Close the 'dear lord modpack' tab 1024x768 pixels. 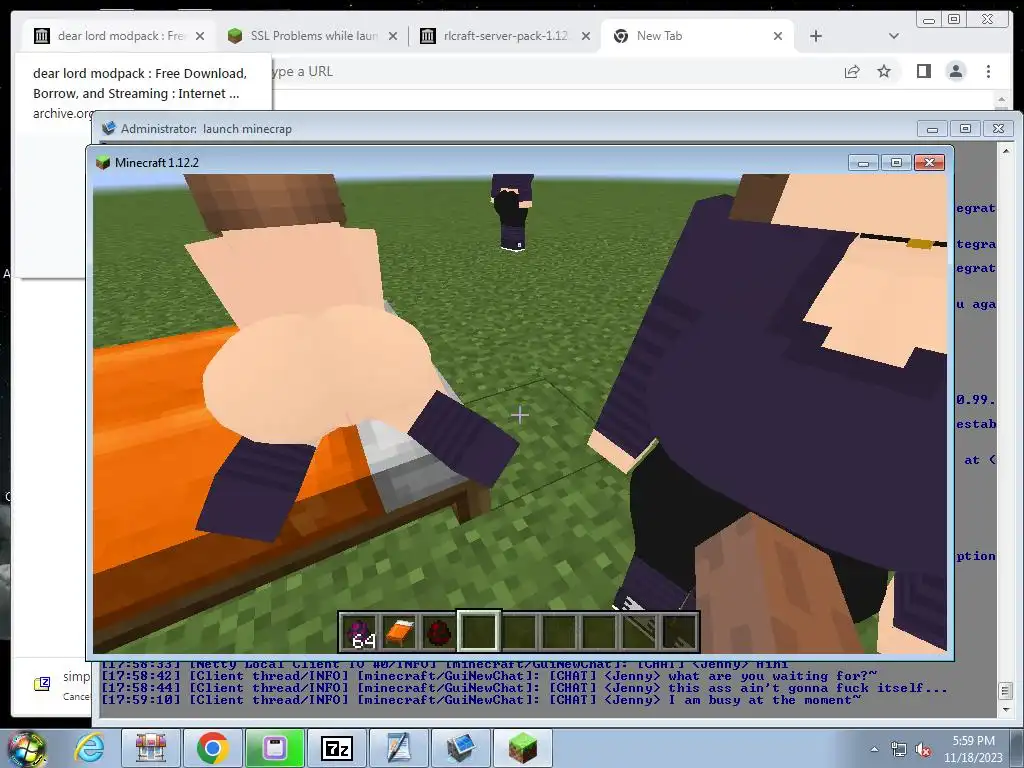coord(200,36)
